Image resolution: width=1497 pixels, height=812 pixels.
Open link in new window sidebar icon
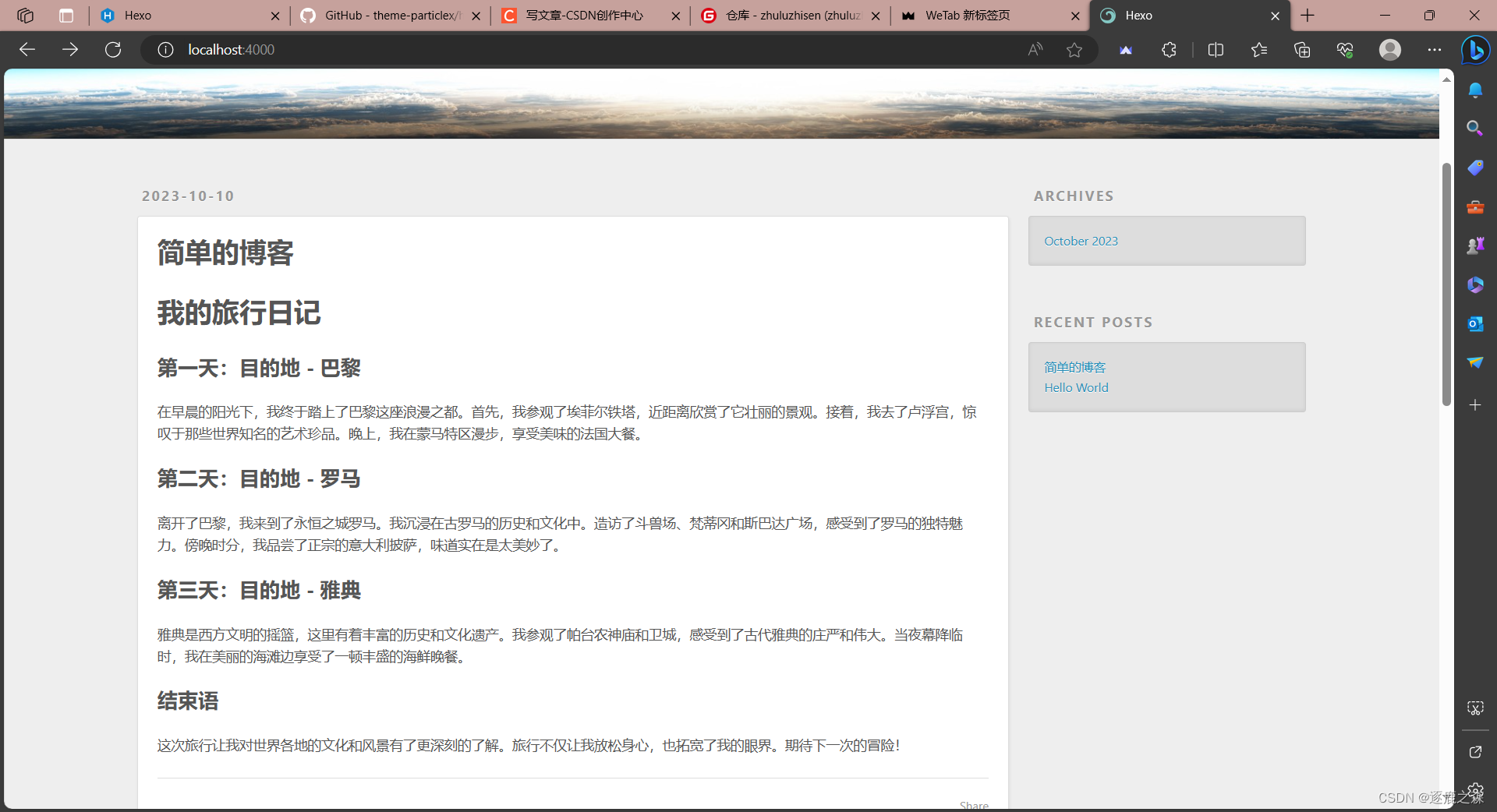[1475, 752]
